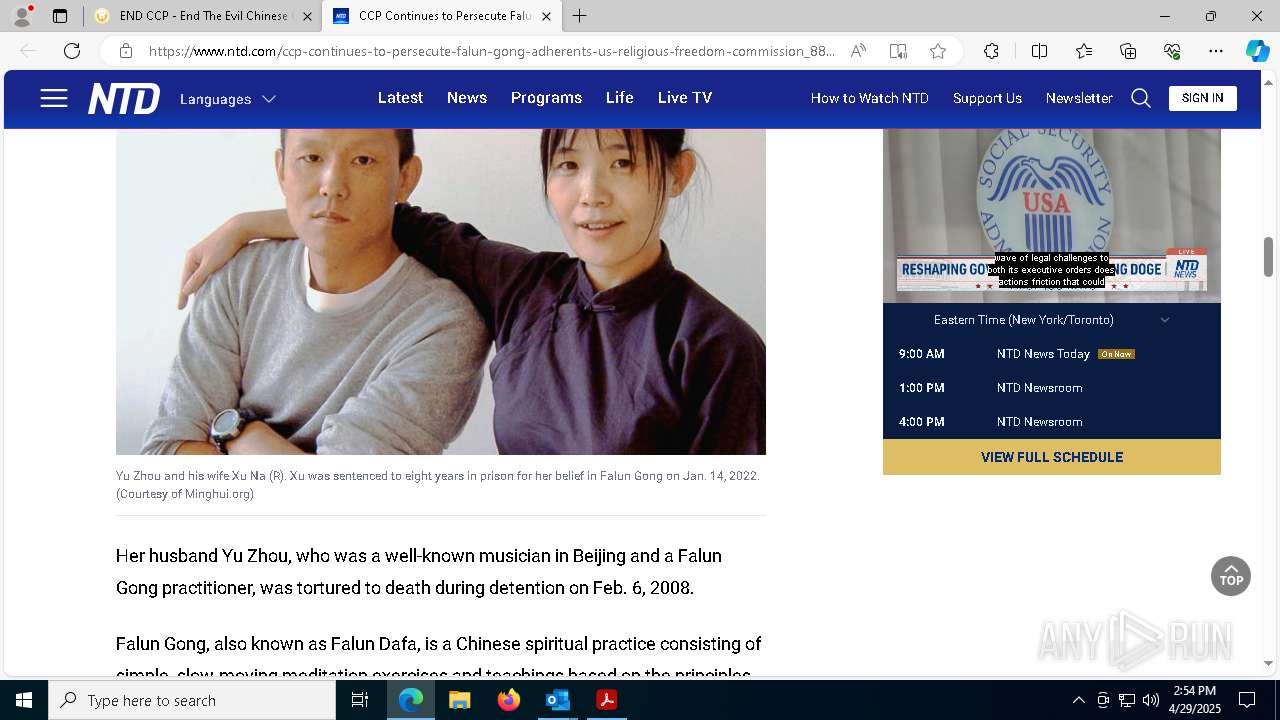
Task: Open Task View on taskbar
Action: (360, 700)
